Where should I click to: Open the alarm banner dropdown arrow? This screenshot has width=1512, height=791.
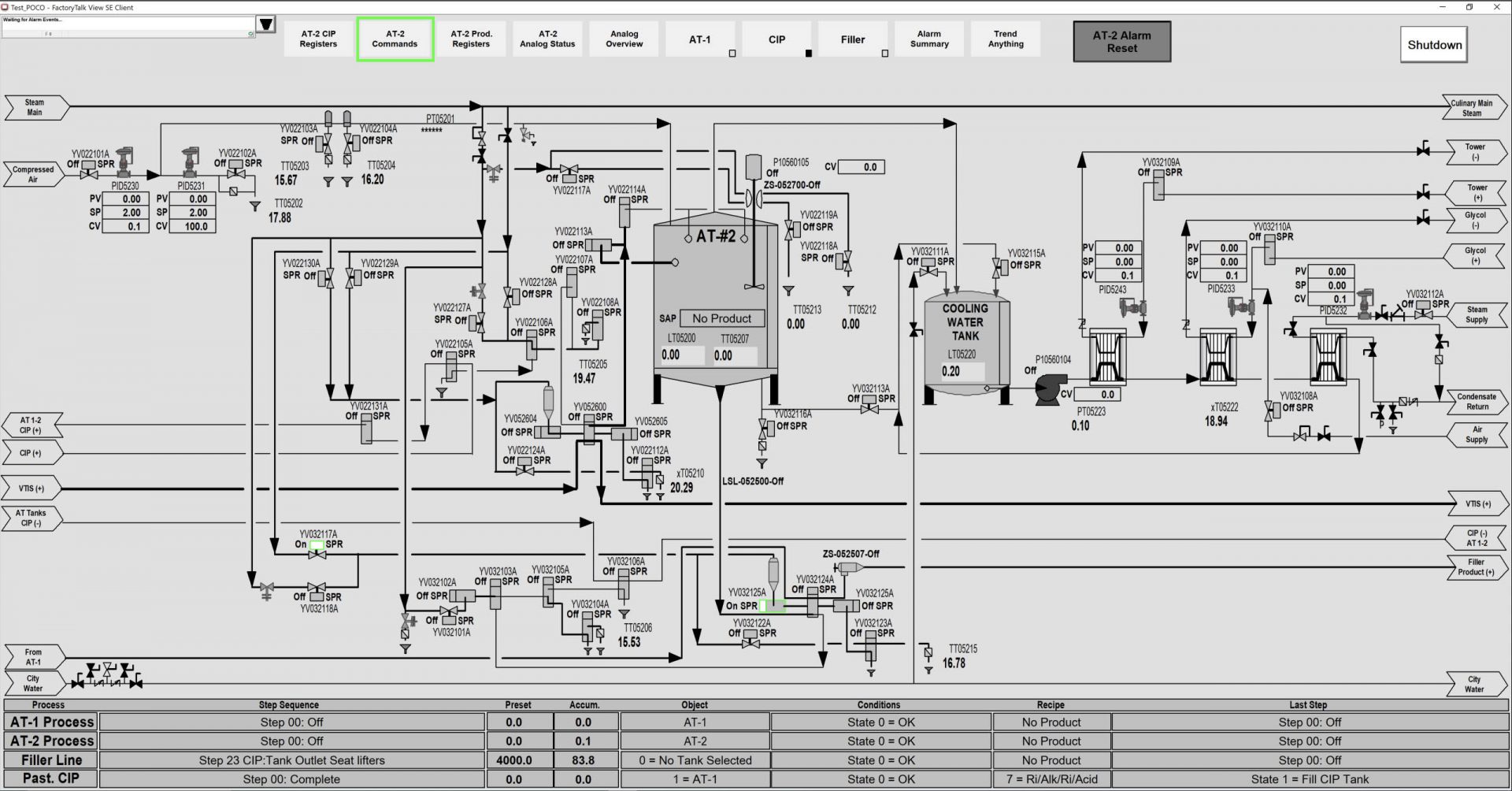pyautogui.click(x=266, y=24)
